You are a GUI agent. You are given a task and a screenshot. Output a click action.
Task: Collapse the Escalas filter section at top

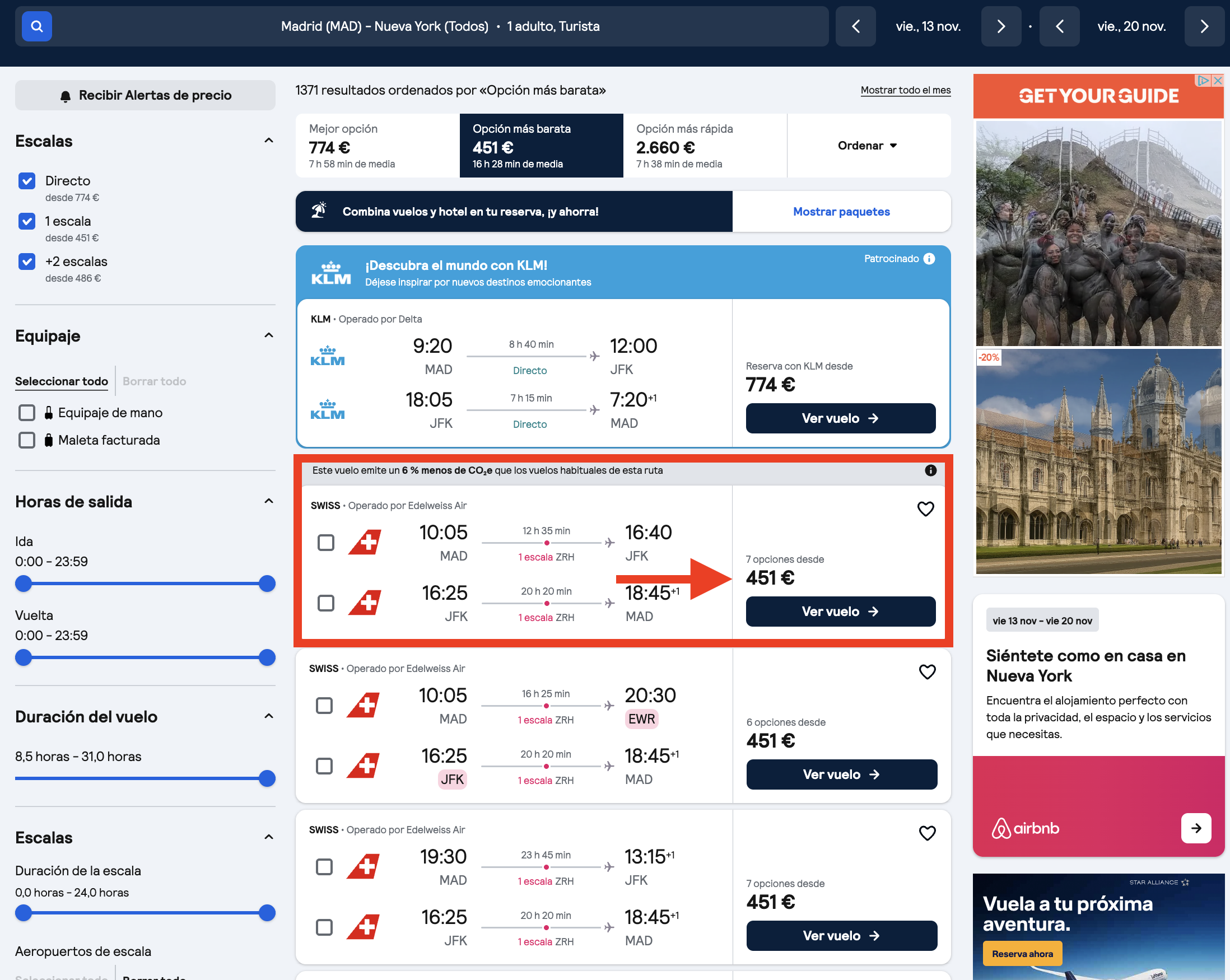269,141
